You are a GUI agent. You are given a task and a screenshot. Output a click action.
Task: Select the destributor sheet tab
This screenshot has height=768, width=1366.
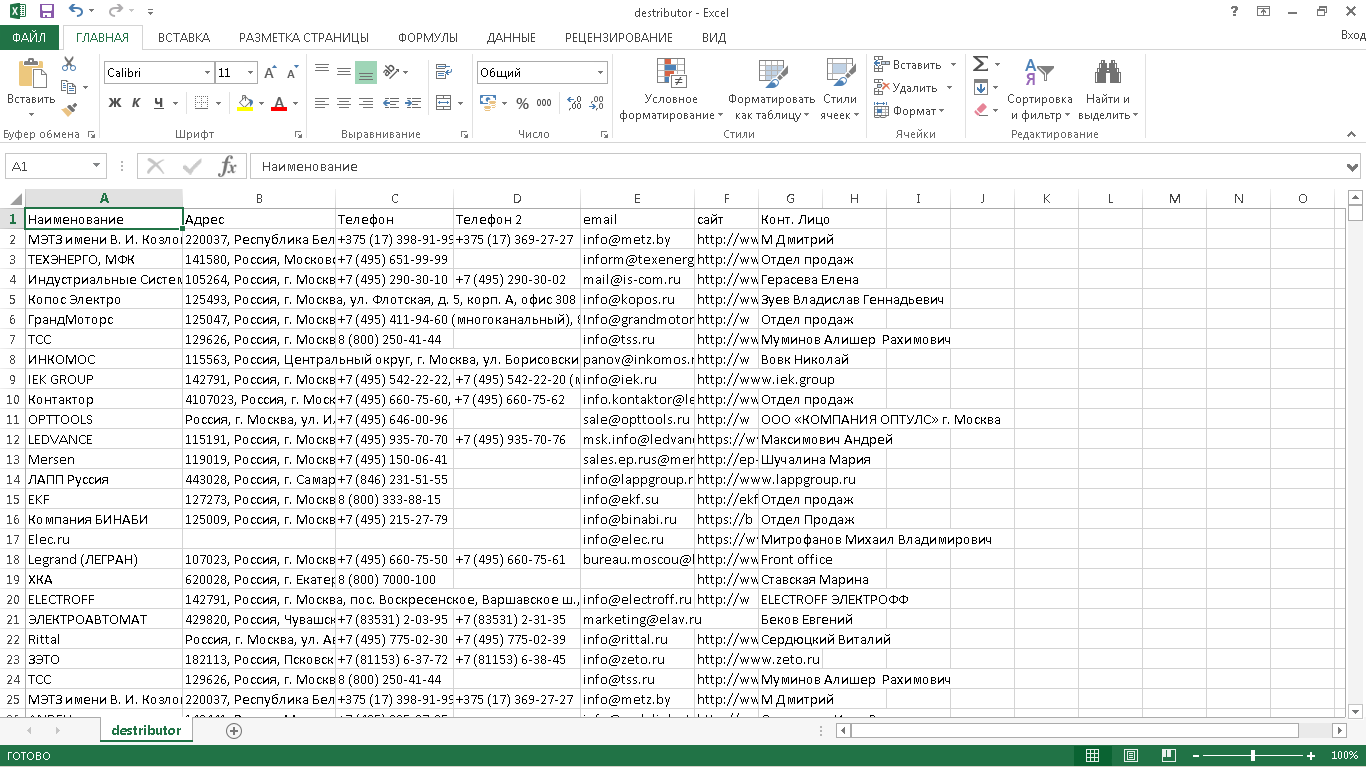pyautogui.click(x=146, y=731)
